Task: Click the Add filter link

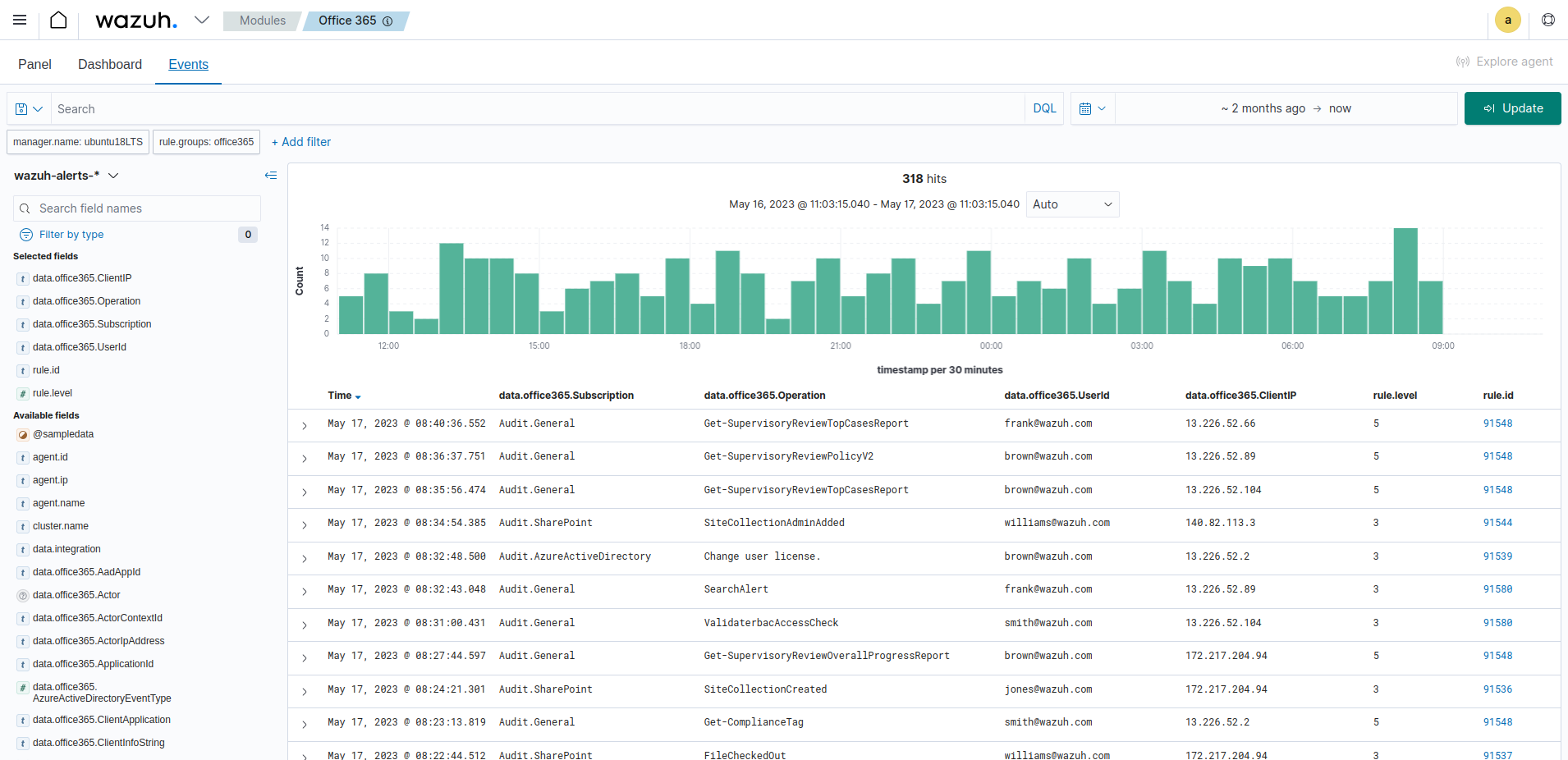Action: (301, 142)
